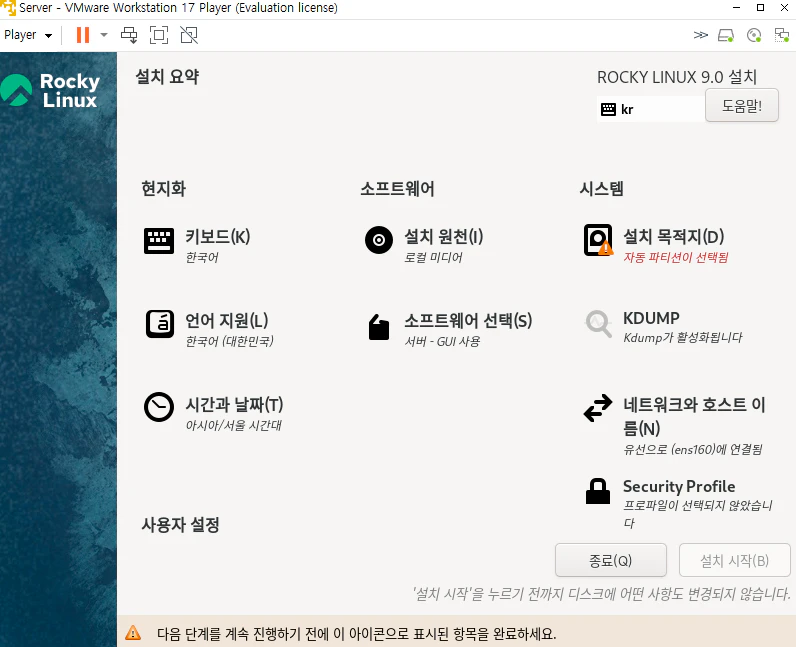Click the 시스템 section heading

click(602, 189)
